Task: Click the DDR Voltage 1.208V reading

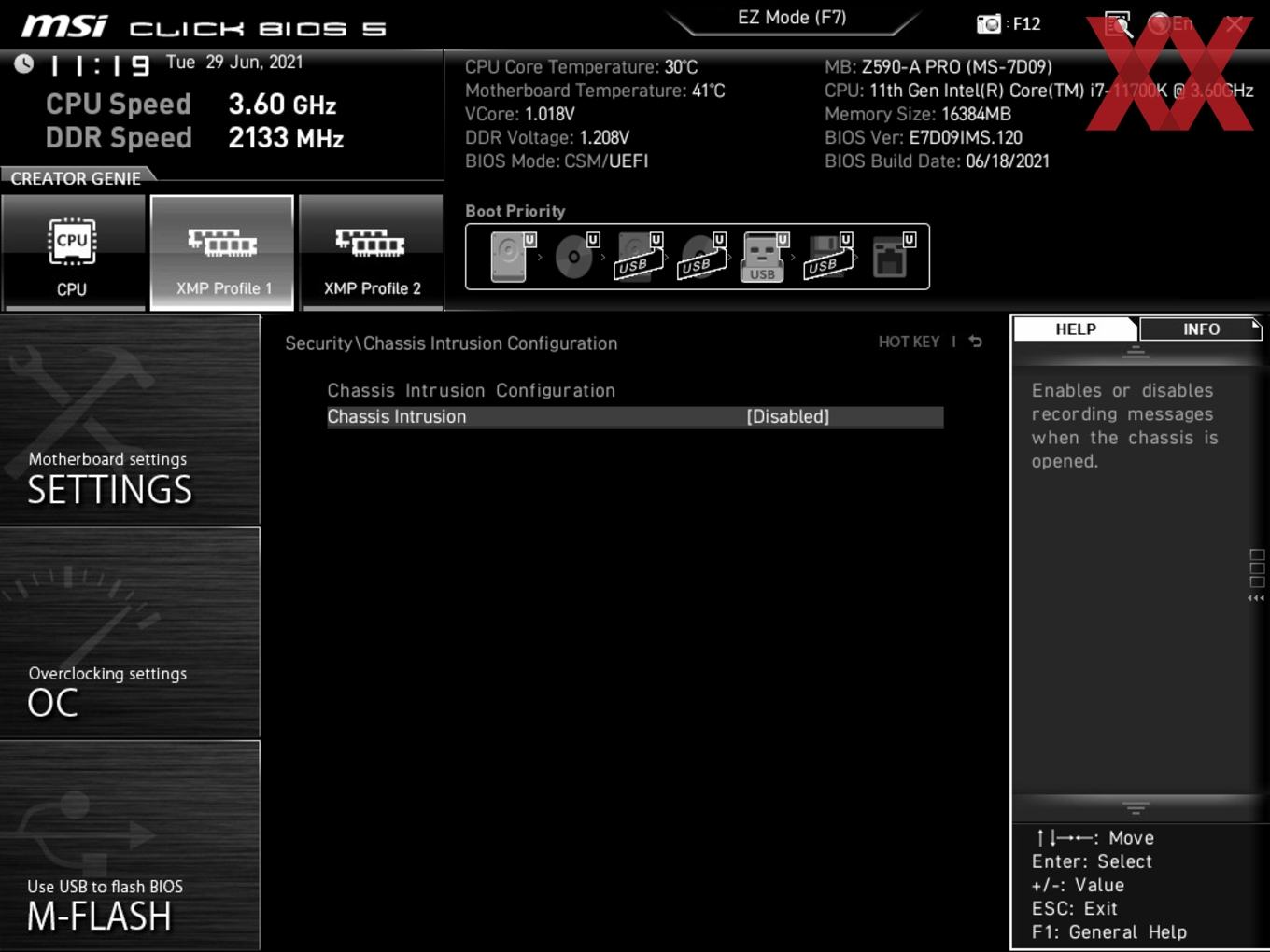Action: (x=547, y=137)
